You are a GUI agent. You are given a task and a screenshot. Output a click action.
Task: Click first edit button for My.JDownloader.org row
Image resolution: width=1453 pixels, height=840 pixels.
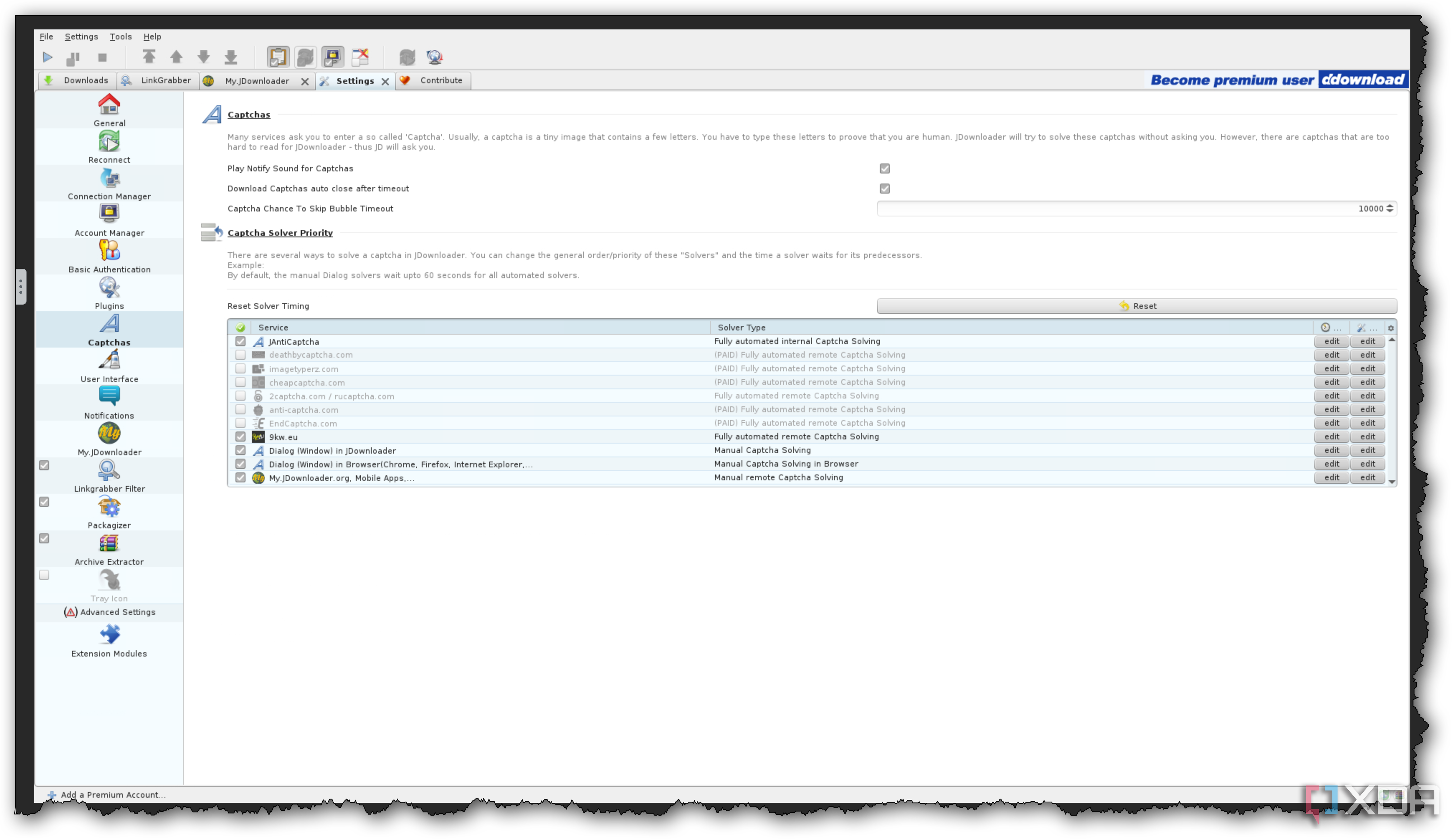(x=1331, y=478)
